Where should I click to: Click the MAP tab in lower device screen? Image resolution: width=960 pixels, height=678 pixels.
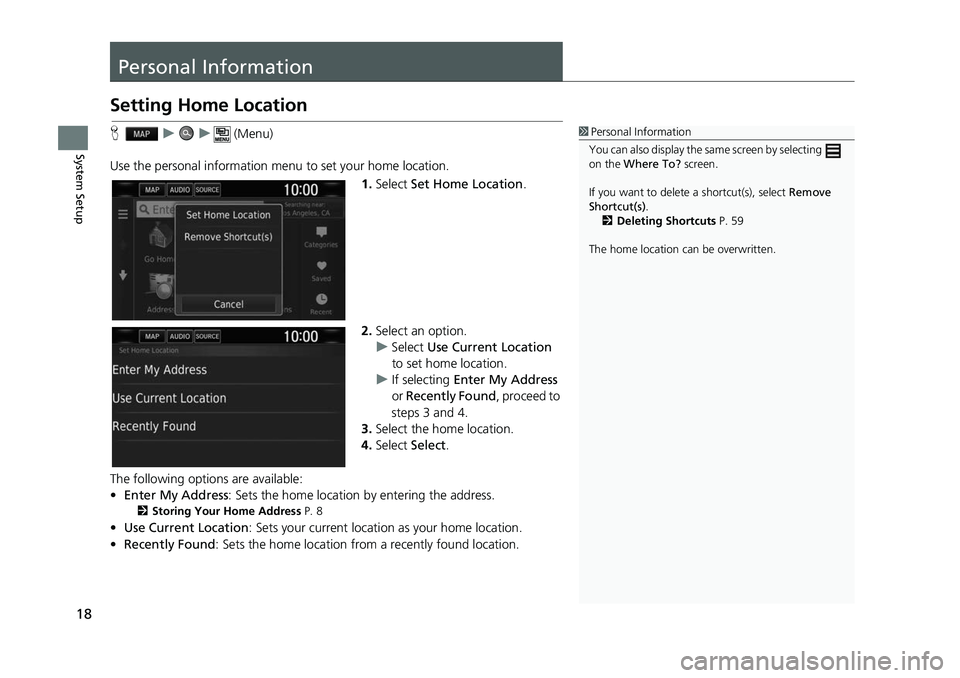[x=152, y=336]
